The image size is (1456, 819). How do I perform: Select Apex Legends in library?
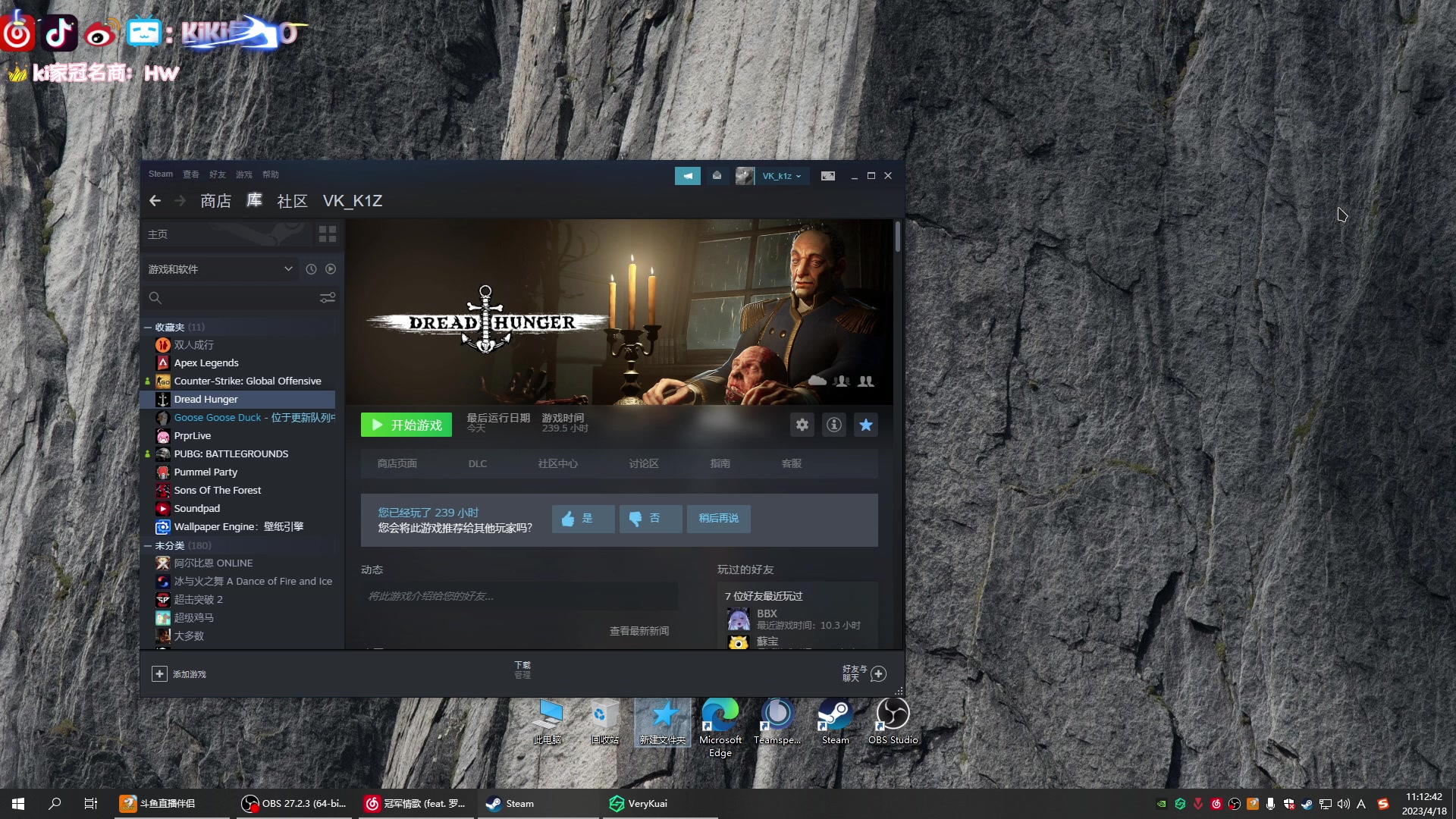point(206,363)
